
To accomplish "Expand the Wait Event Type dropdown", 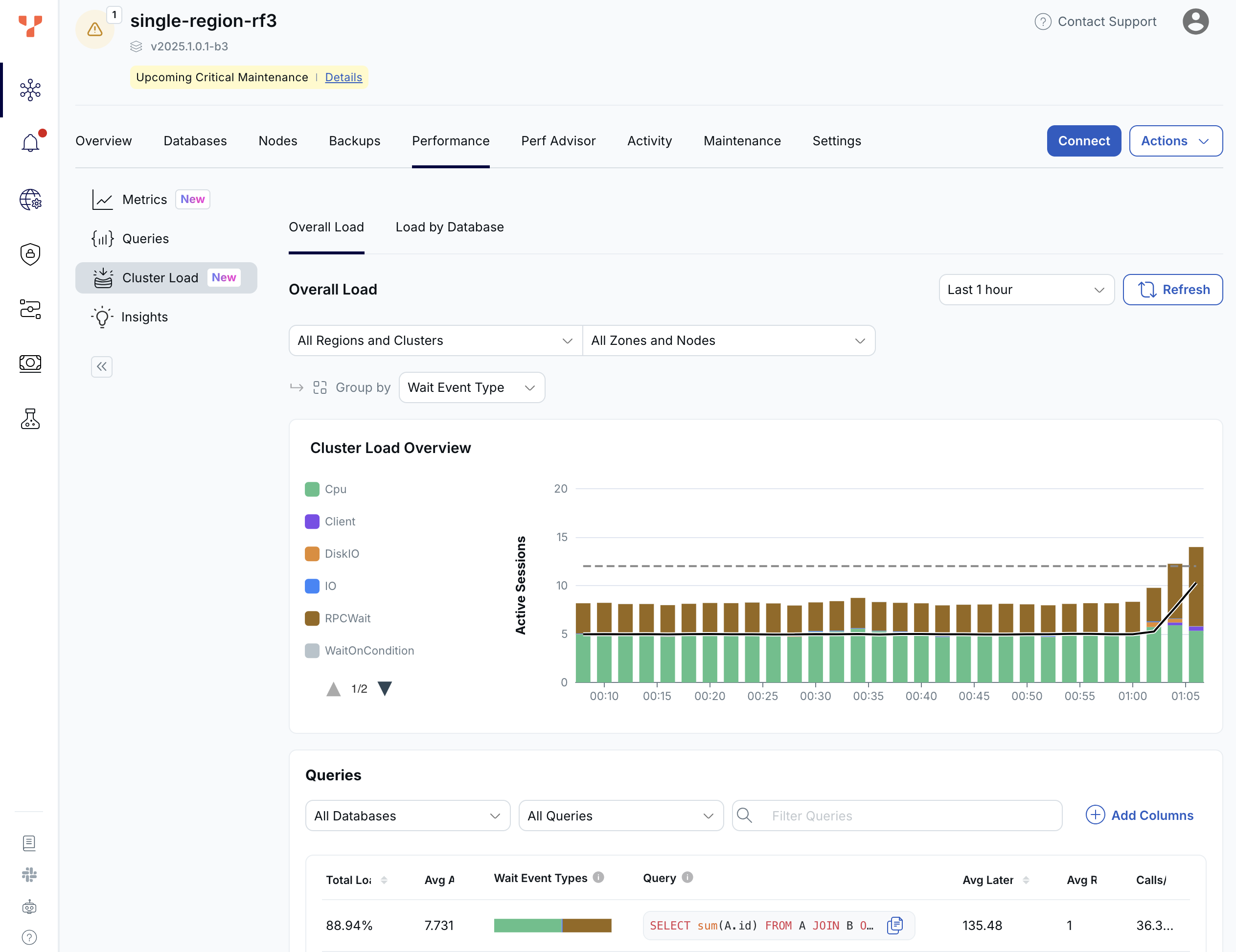I will (471, 387).
